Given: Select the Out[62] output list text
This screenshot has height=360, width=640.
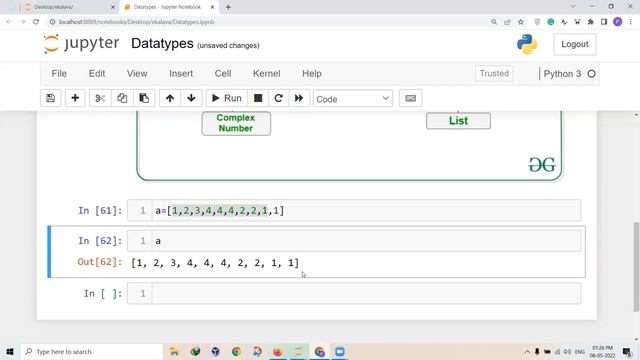Looking at the screenshot, I should click(215, 263).
